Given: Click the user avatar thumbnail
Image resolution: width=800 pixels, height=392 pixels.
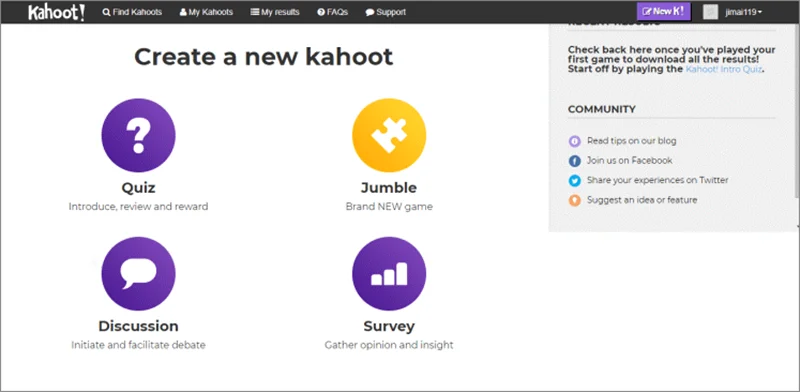Looking at the screenshot, I should tap(710, 12).
